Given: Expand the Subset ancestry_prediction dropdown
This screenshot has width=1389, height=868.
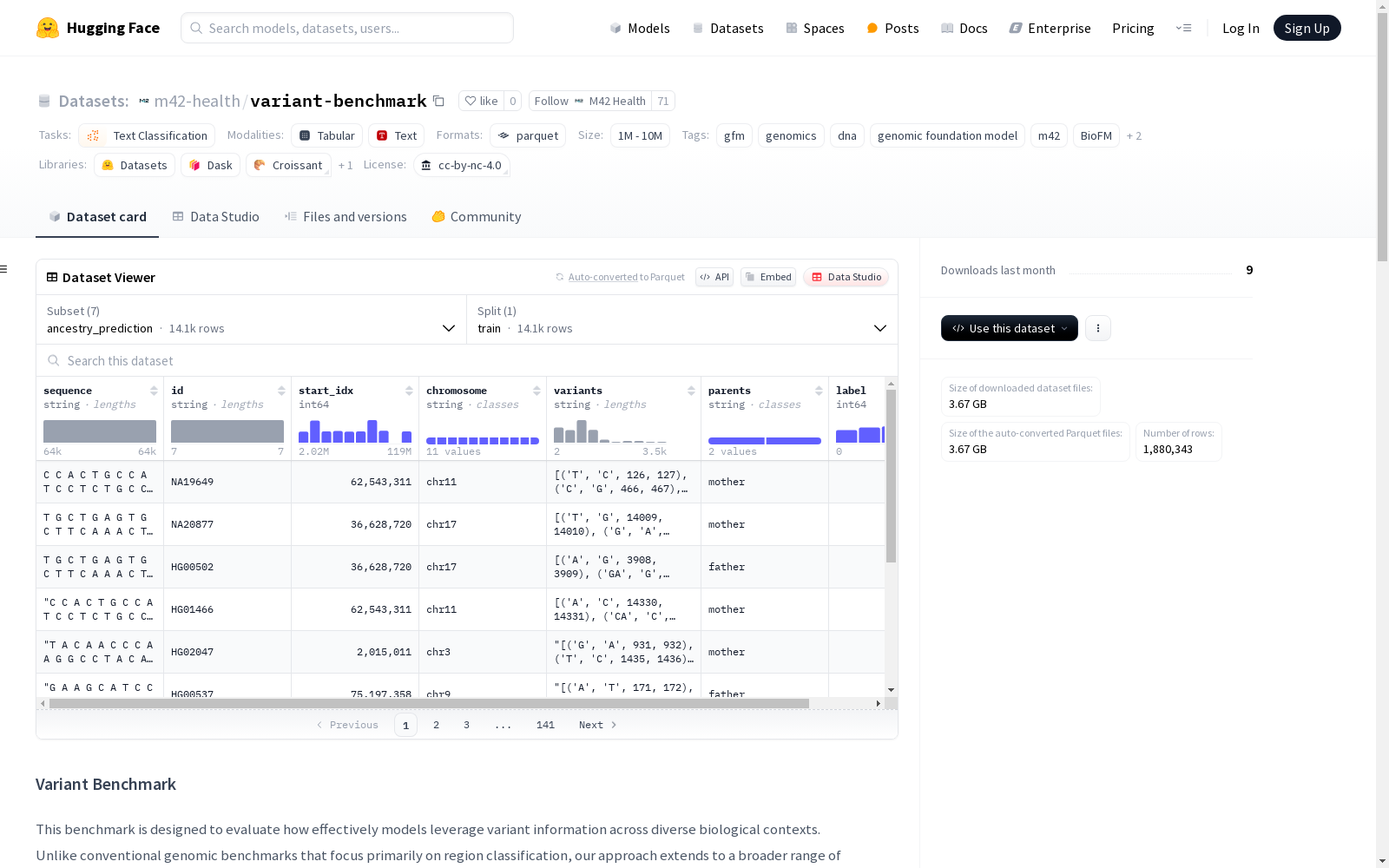Looking at the screenshot, I should [251, 319].
